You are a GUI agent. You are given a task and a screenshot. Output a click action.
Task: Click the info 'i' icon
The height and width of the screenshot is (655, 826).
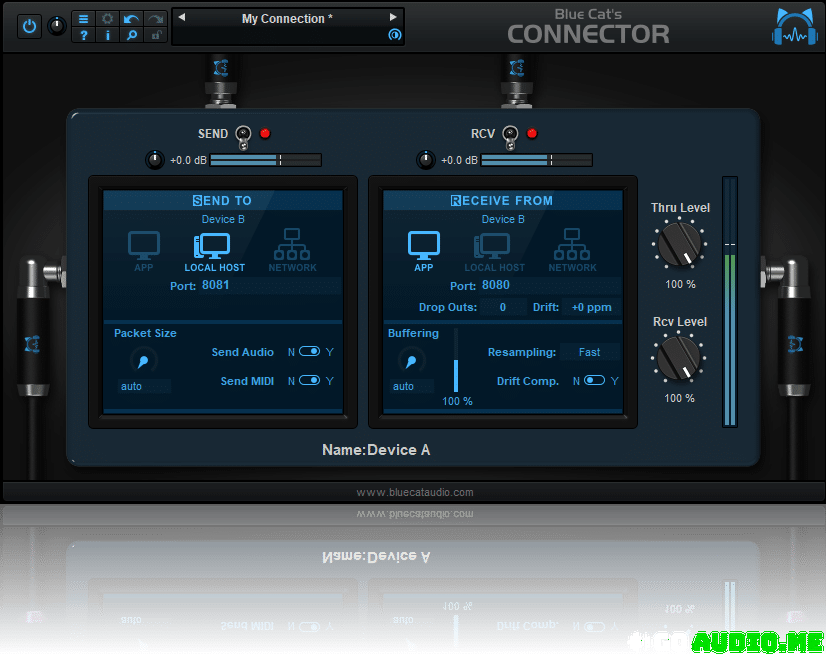(x=107, y=35)
